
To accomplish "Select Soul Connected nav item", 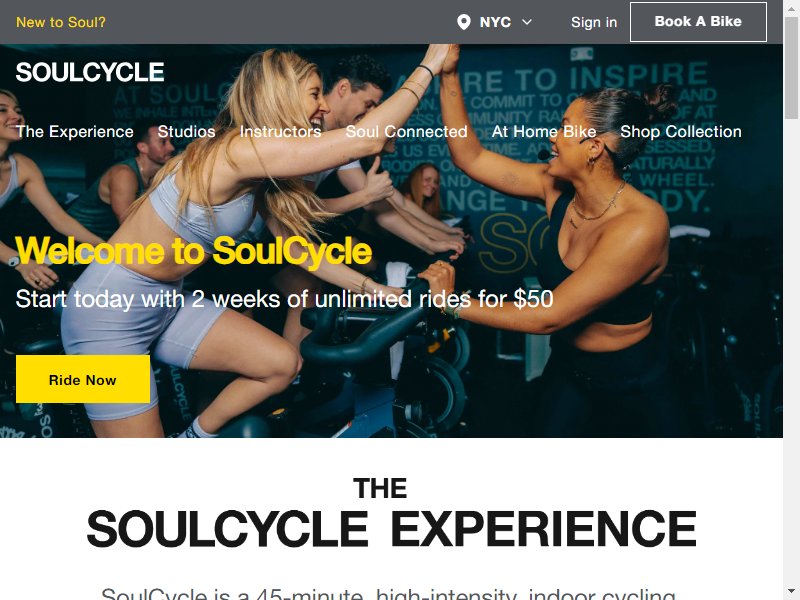I will (406, 131).
